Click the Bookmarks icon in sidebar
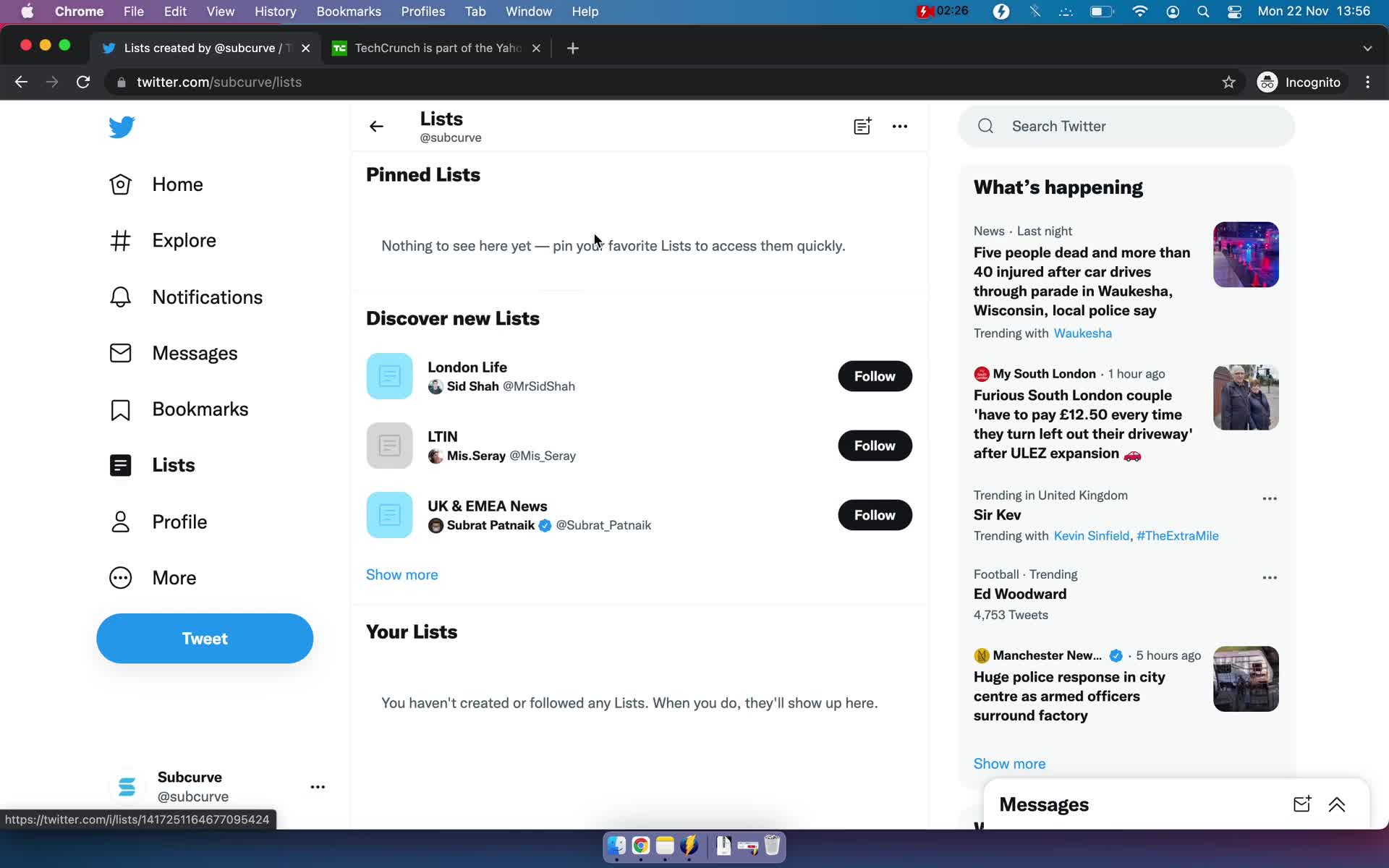Image resolution: width=1389 pixels, height=868 pixels. 120,409
